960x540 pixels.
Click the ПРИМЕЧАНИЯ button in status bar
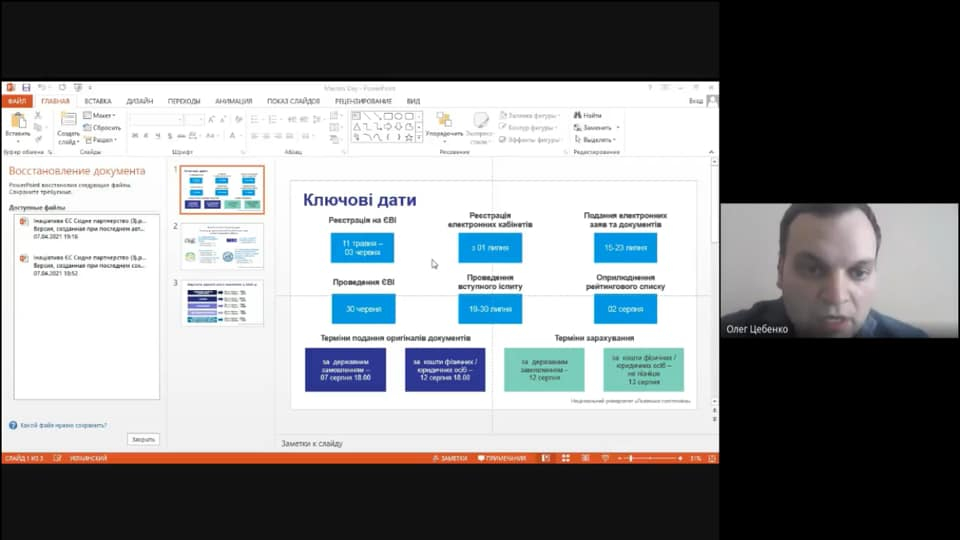pyautogui.click(x=502, y=458)
